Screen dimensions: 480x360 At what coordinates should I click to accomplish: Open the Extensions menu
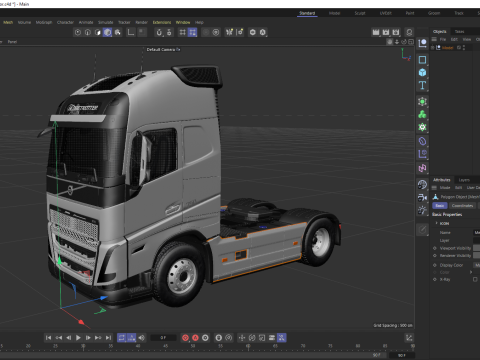pyautogui.click(x=162, y=22)
